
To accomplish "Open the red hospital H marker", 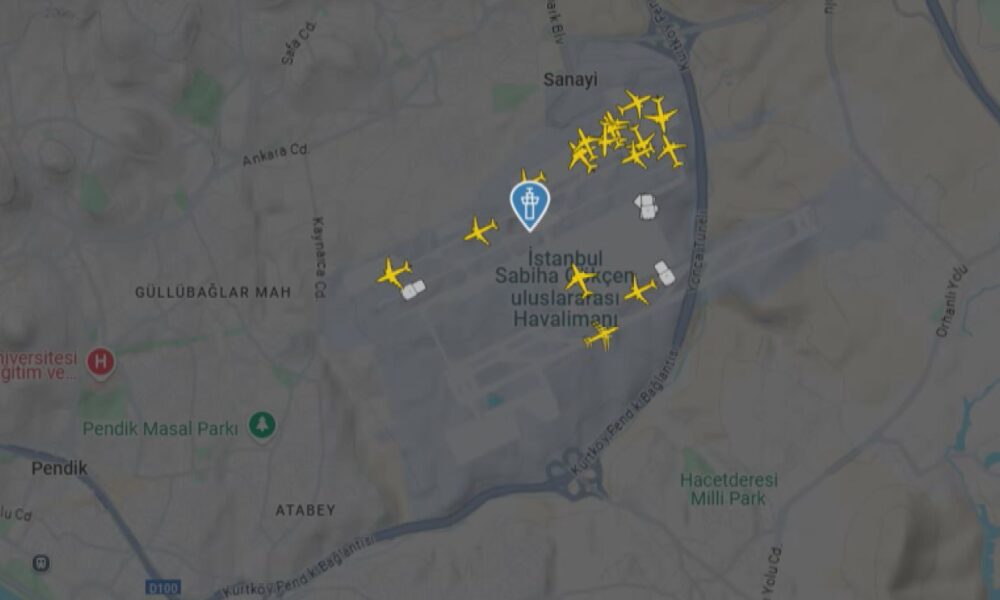I will tap(100, 363).
